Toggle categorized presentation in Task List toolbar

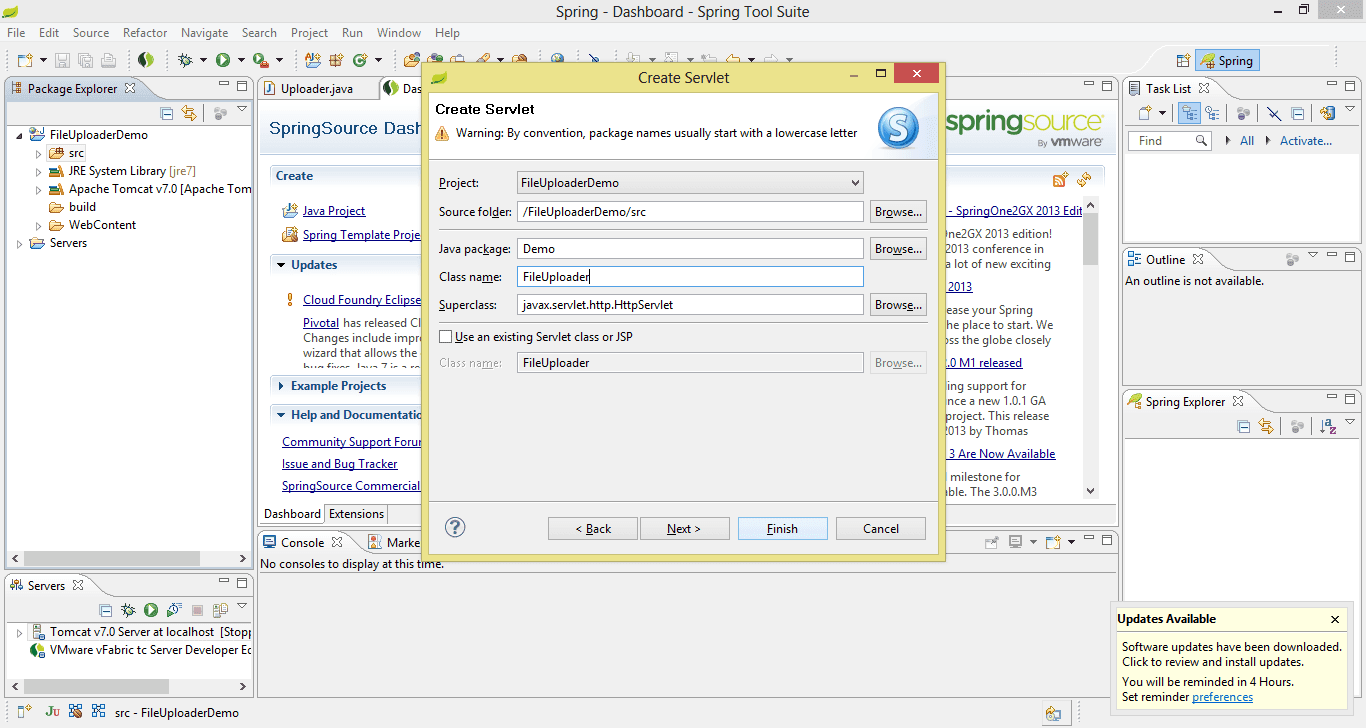(1189, 113)
